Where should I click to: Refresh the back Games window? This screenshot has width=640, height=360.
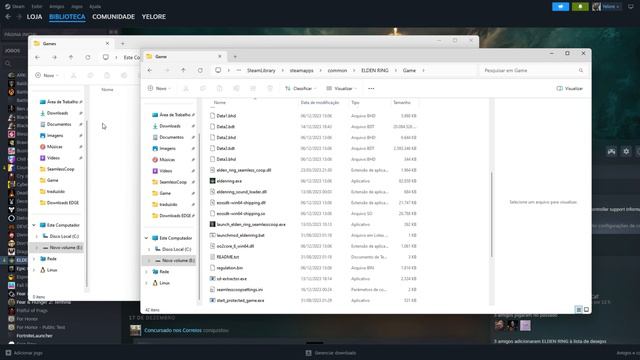click(88, 58)
